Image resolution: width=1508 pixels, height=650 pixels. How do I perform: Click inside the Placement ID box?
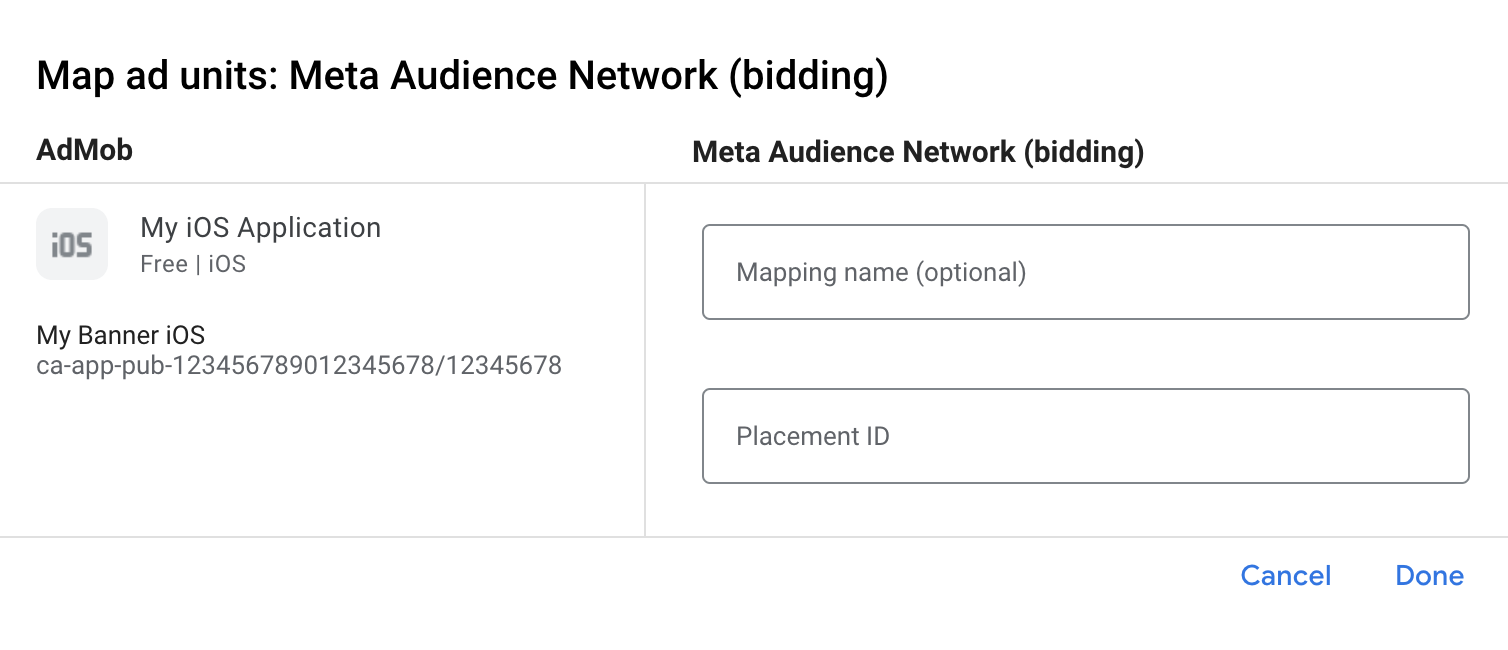1086,436
